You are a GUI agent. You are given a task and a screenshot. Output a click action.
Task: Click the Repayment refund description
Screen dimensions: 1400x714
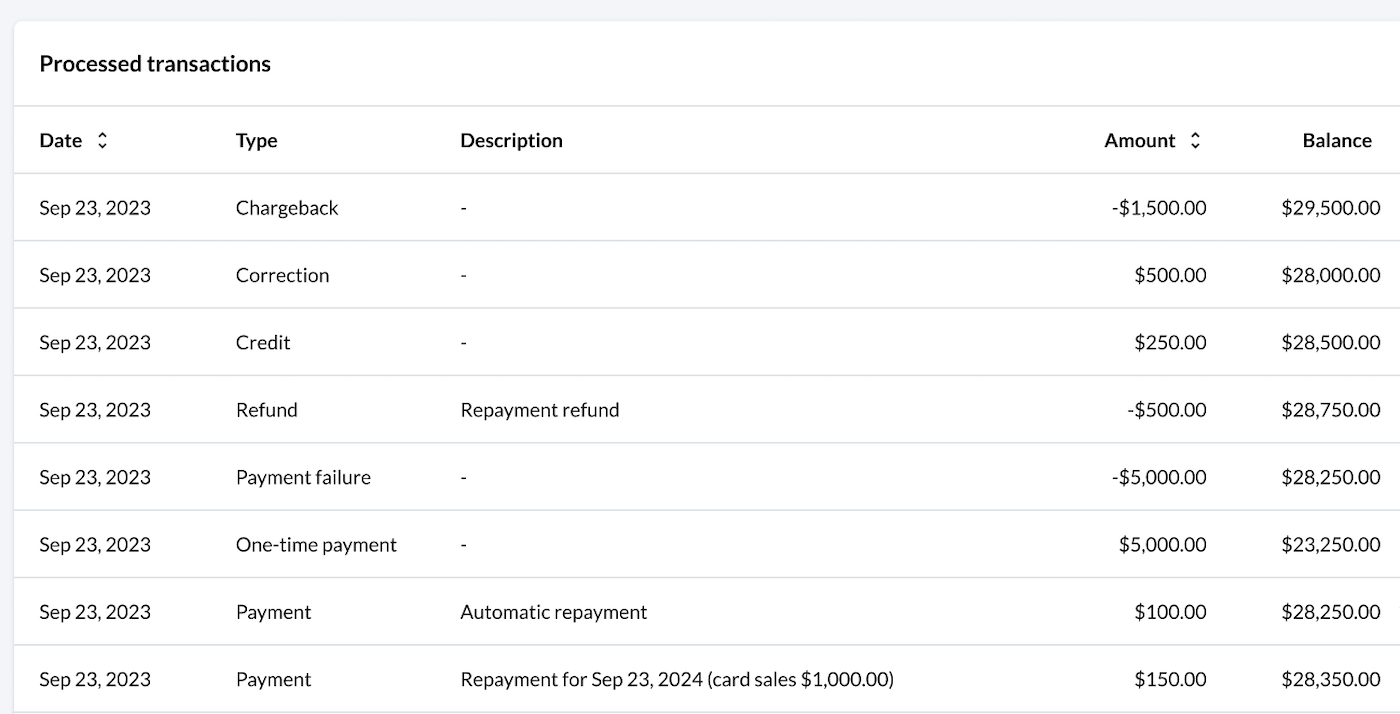click(540, 410)
